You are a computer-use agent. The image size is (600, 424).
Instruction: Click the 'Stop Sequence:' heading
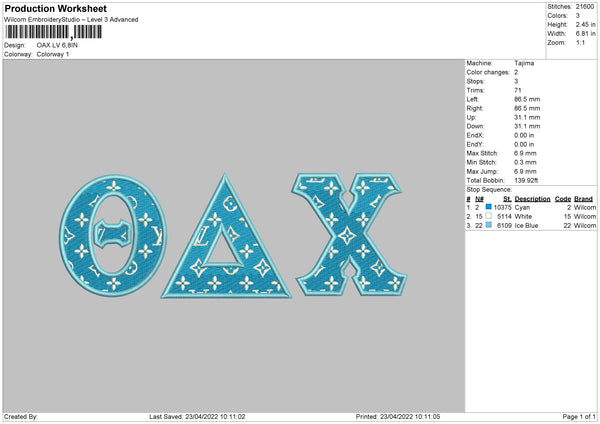point(489,189)
